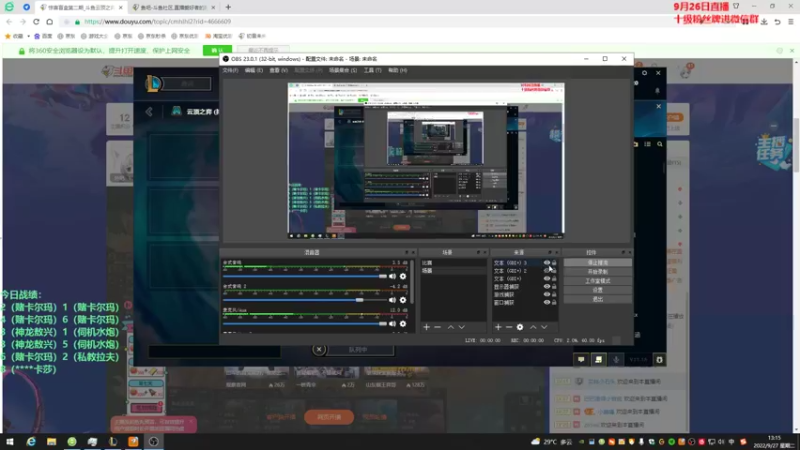Move selected source up
The image size is (800, 450).
click(x=533, y=327)
